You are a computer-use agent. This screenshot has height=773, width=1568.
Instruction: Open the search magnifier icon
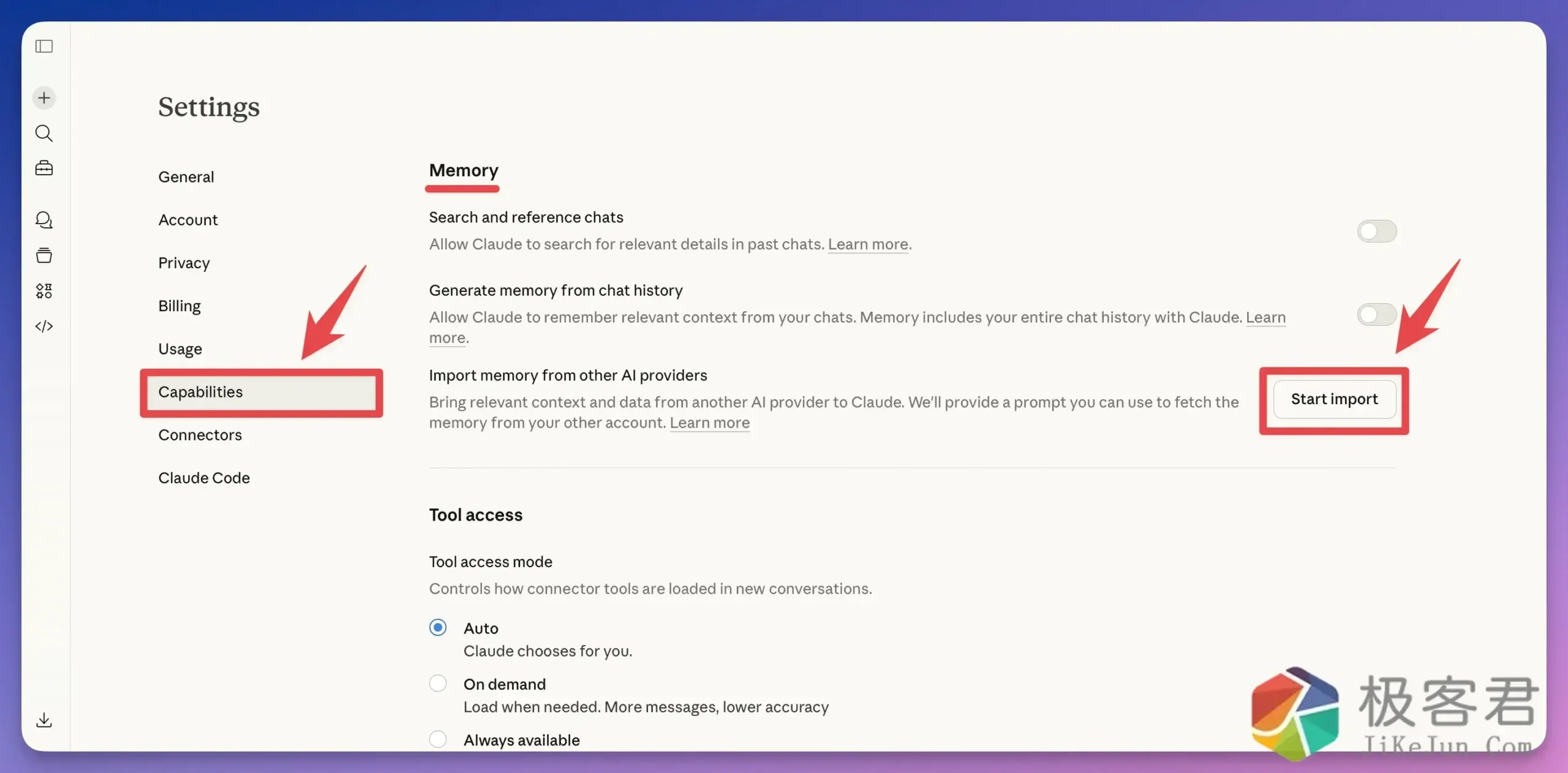(x=44, y=133)
